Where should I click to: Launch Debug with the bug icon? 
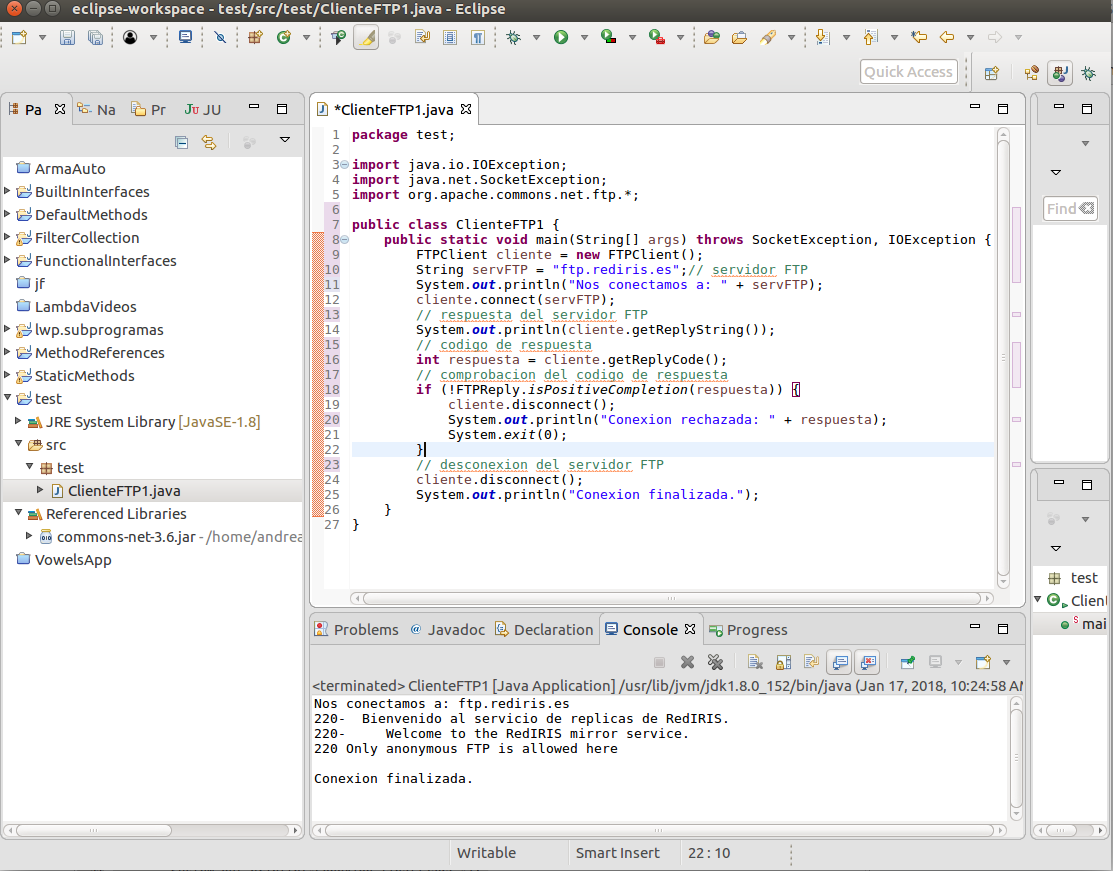(513, 37)
